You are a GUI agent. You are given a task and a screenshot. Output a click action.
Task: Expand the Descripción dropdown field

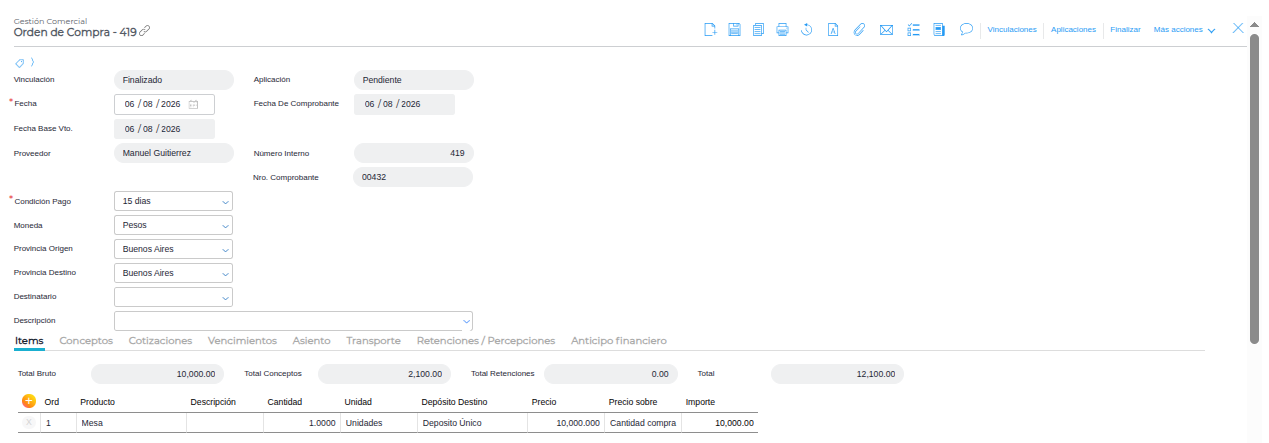293,321
